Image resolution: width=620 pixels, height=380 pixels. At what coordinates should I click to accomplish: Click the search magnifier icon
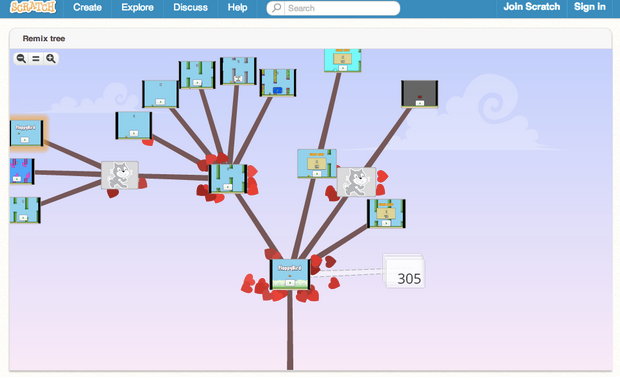(277, 8)
